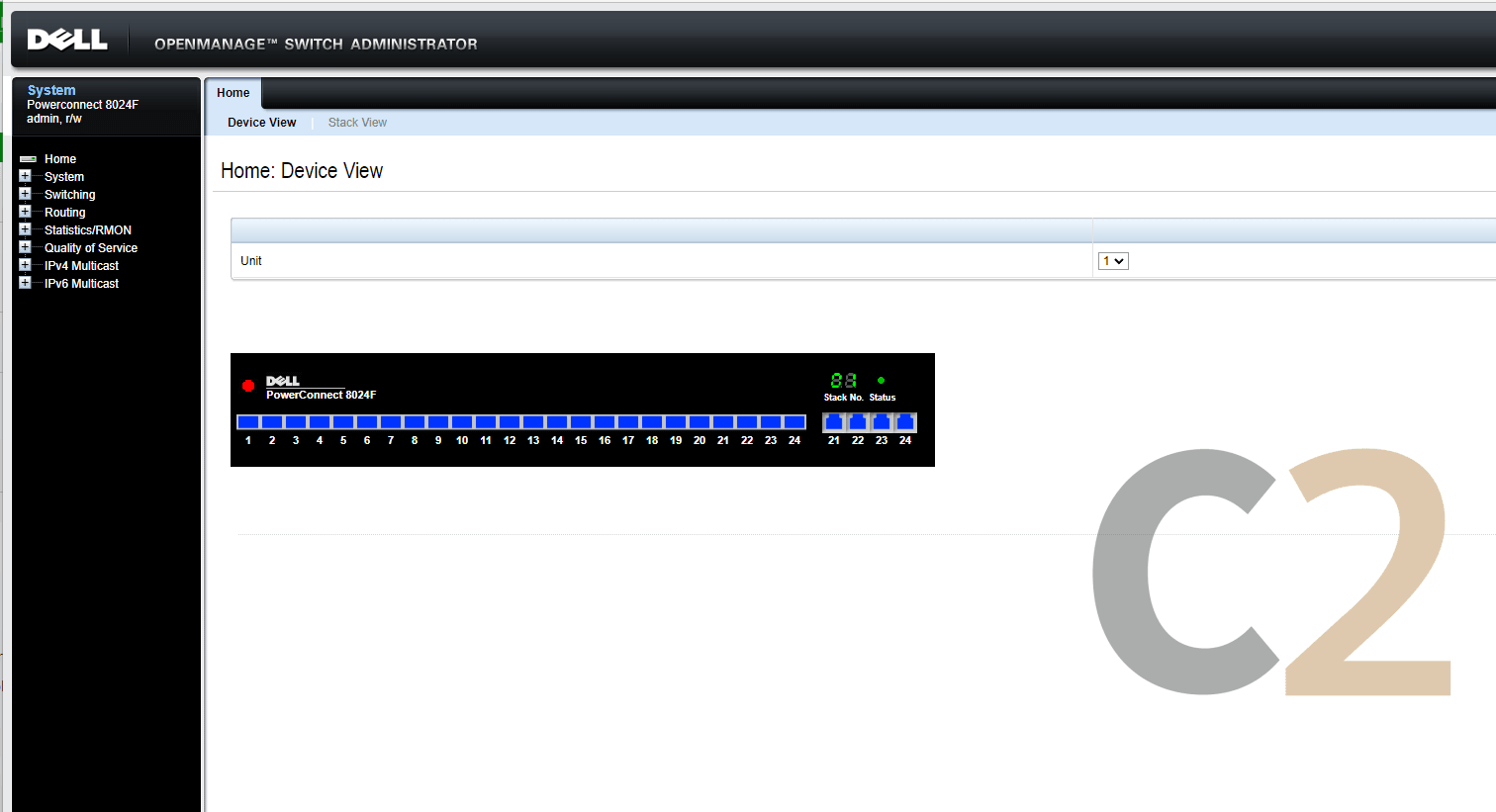Select the Home tab
Screen dimensions: 1496x812
coord(234,93)
